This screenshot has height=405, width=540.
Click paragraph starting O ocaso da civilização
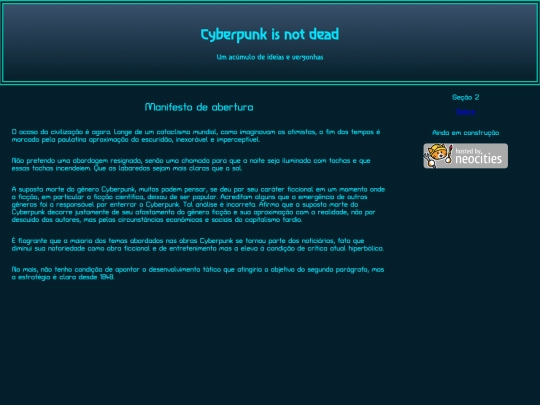196,136
